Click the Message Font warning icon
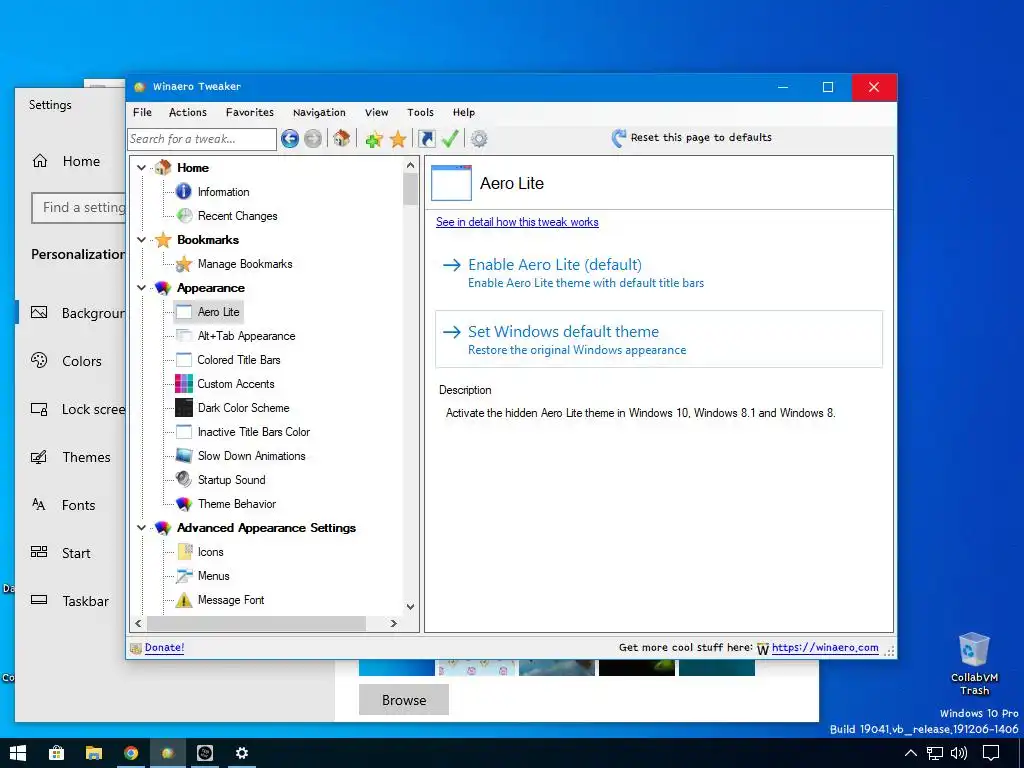Image resolution: width=1024 pixels, height=768 pixels. (x=184, y=600)
